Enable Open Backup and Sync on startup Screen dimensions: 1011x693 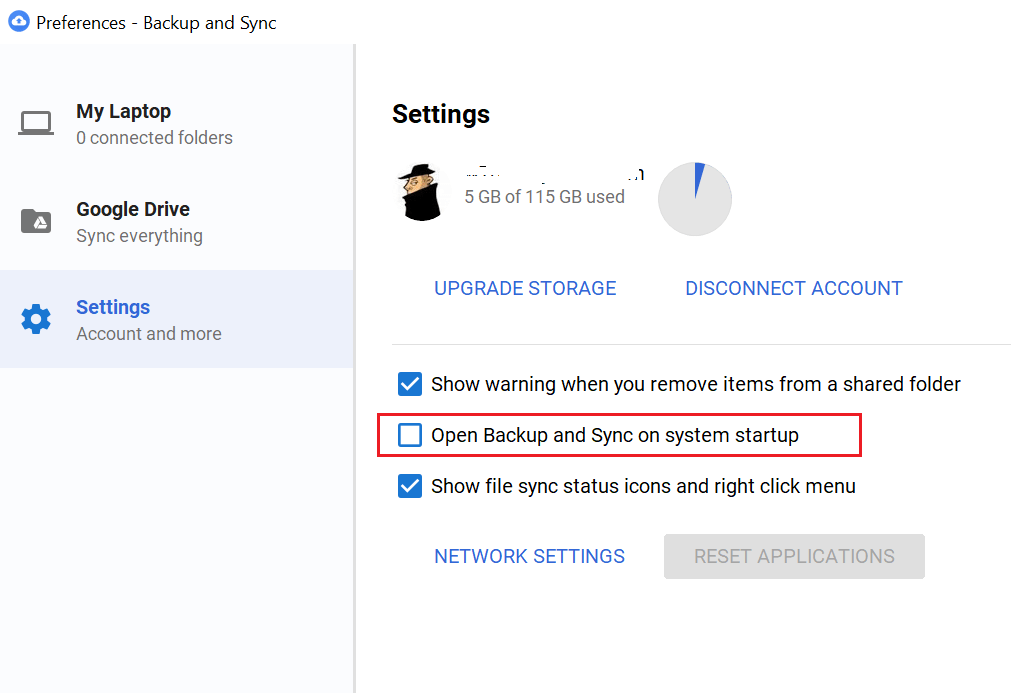[410, 435]
